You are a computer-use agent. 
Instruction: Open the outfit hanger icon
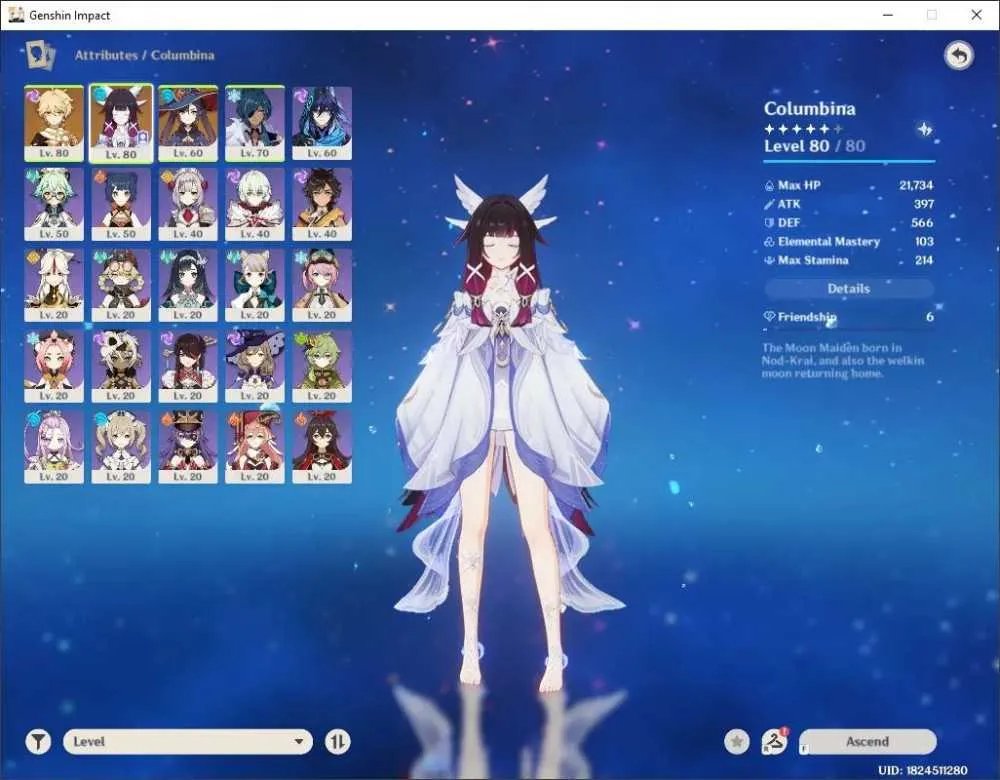click(x=774, y=742)
